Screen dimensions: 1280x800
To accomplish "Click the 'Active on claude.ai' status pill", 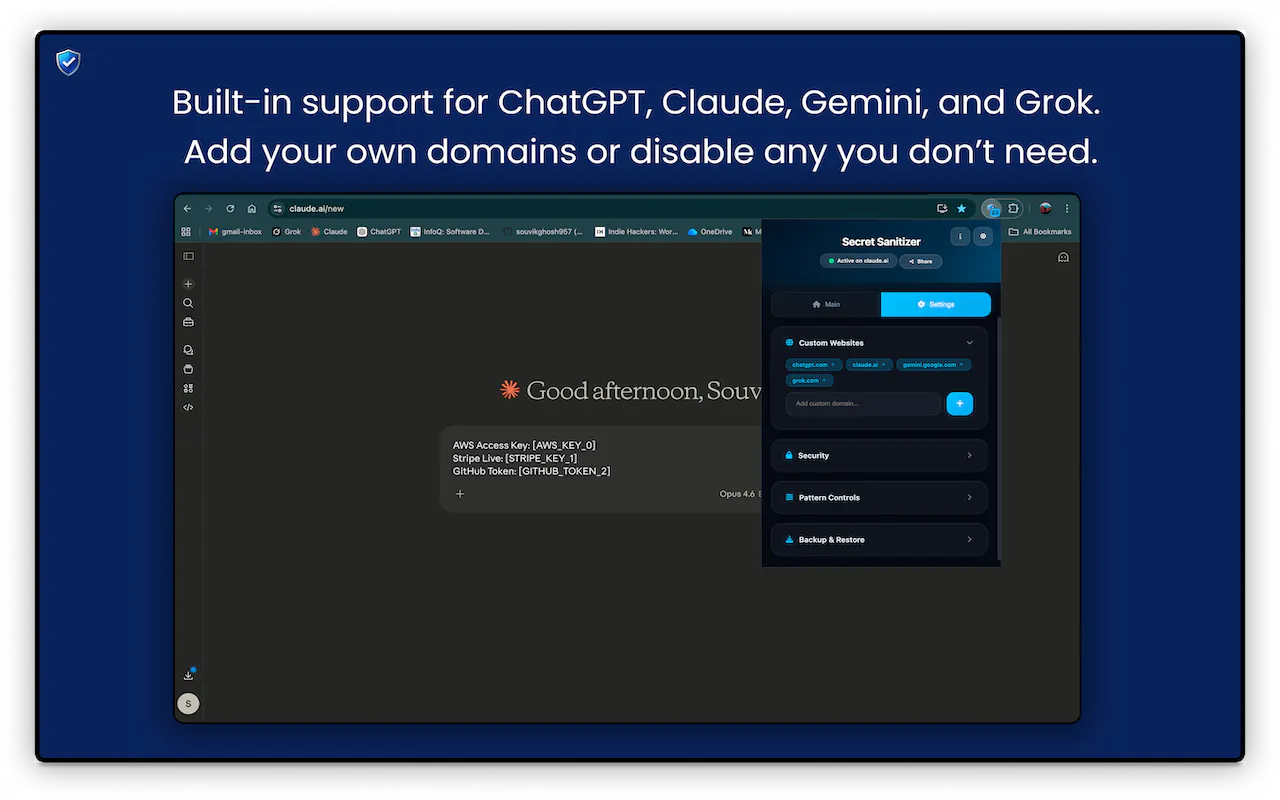I will coord(858,261).
